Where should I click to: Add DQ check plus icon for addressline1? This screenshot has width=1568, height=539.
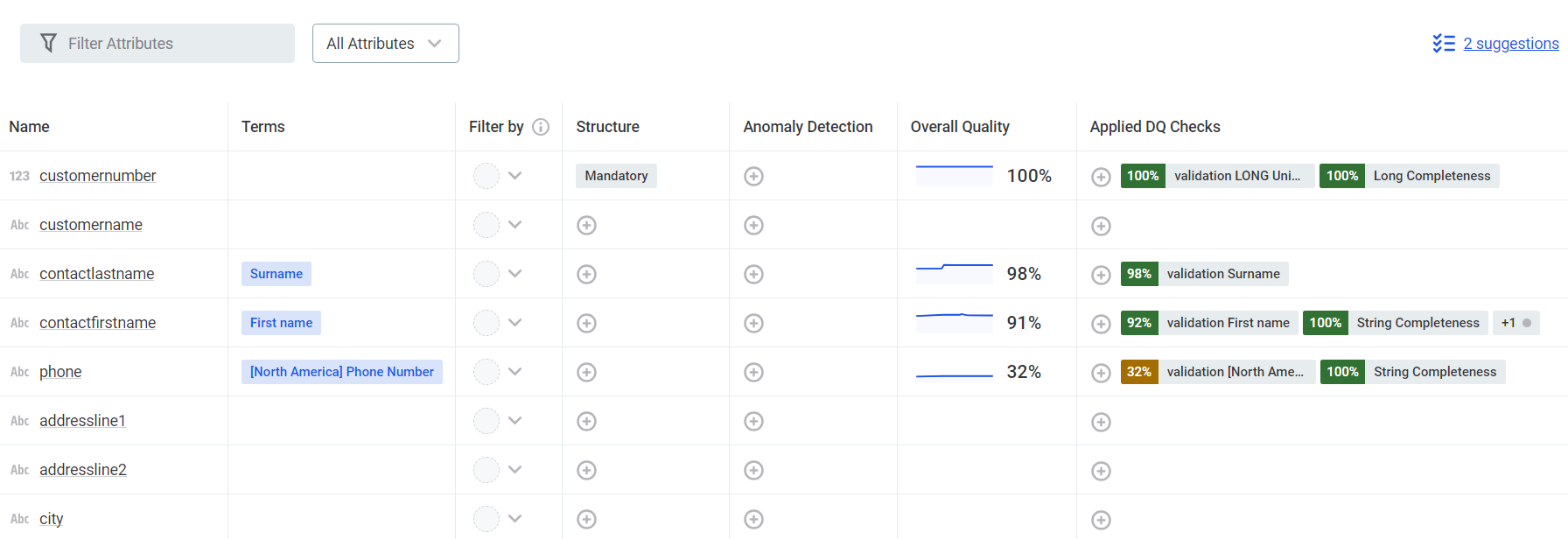pos(1101,422)
